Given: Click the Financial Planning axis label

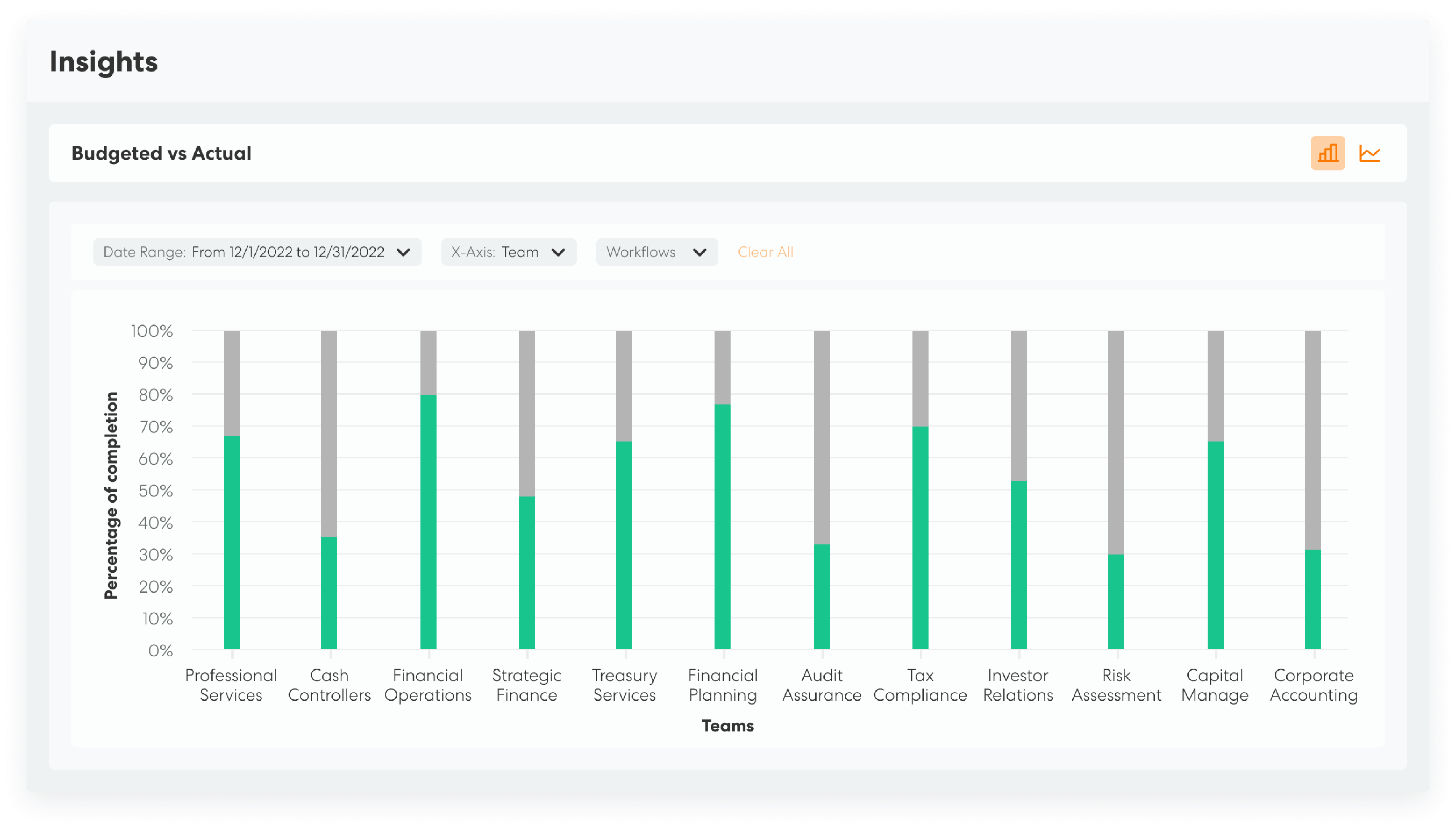Looking at the screenshot, I should (723, 685).
